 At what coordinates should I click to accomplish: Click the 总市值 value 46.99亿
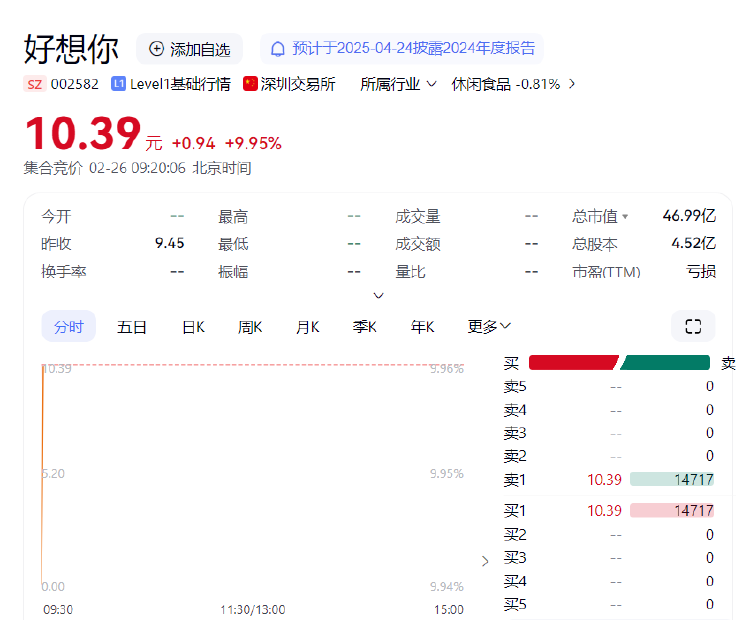pos(689,216)
